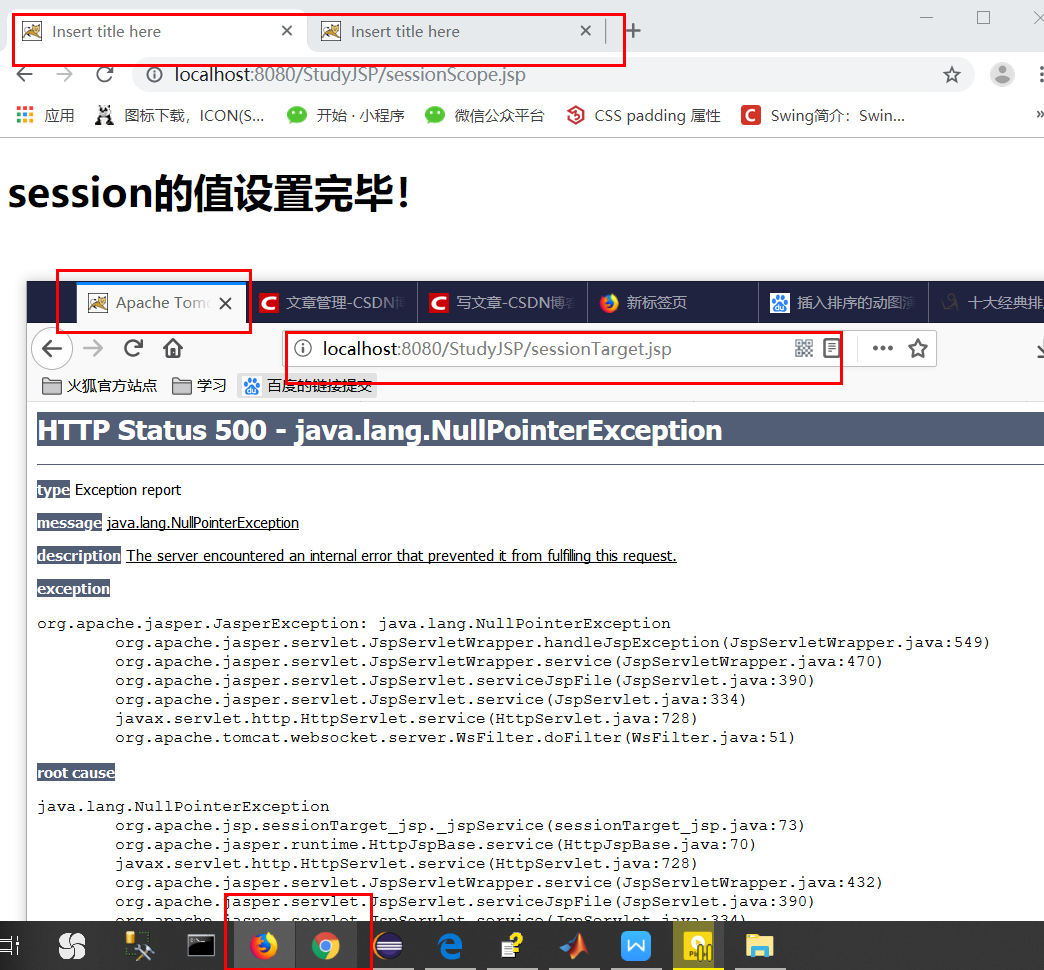Open Eclipse from the Windows taskbar
Viewport: 1044px width, 970px height.
[x=388, y=946]
